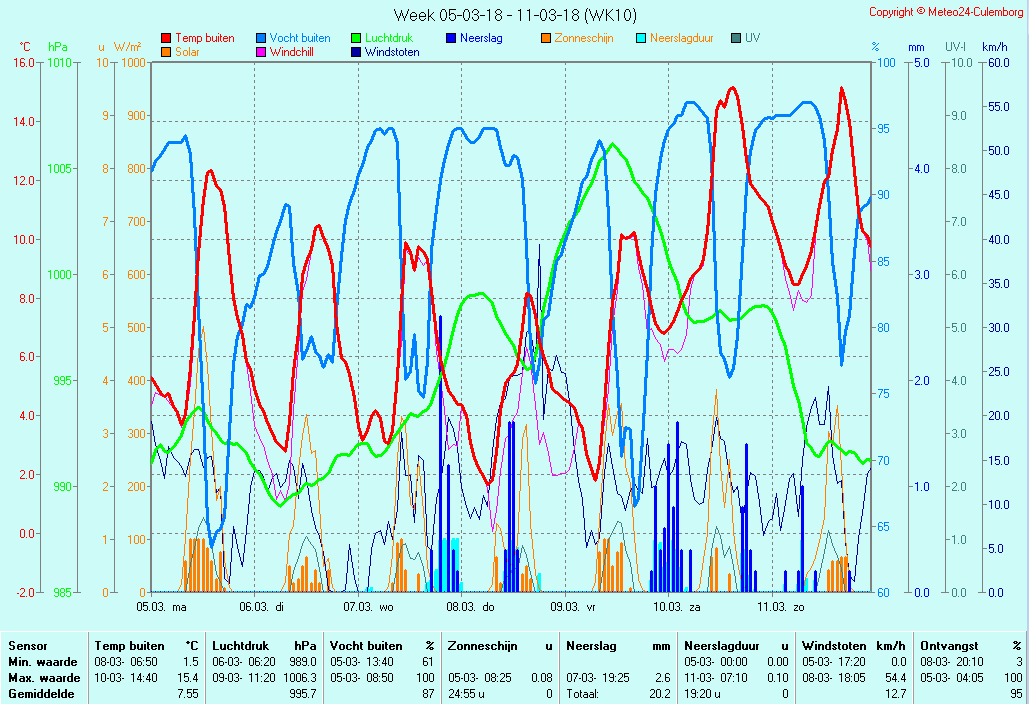Image resolution: width=1029 pixels, height=704 pixels.
Task: Open the Copyright Meteo24-Culemborg link
Action: tap(946, 12)
